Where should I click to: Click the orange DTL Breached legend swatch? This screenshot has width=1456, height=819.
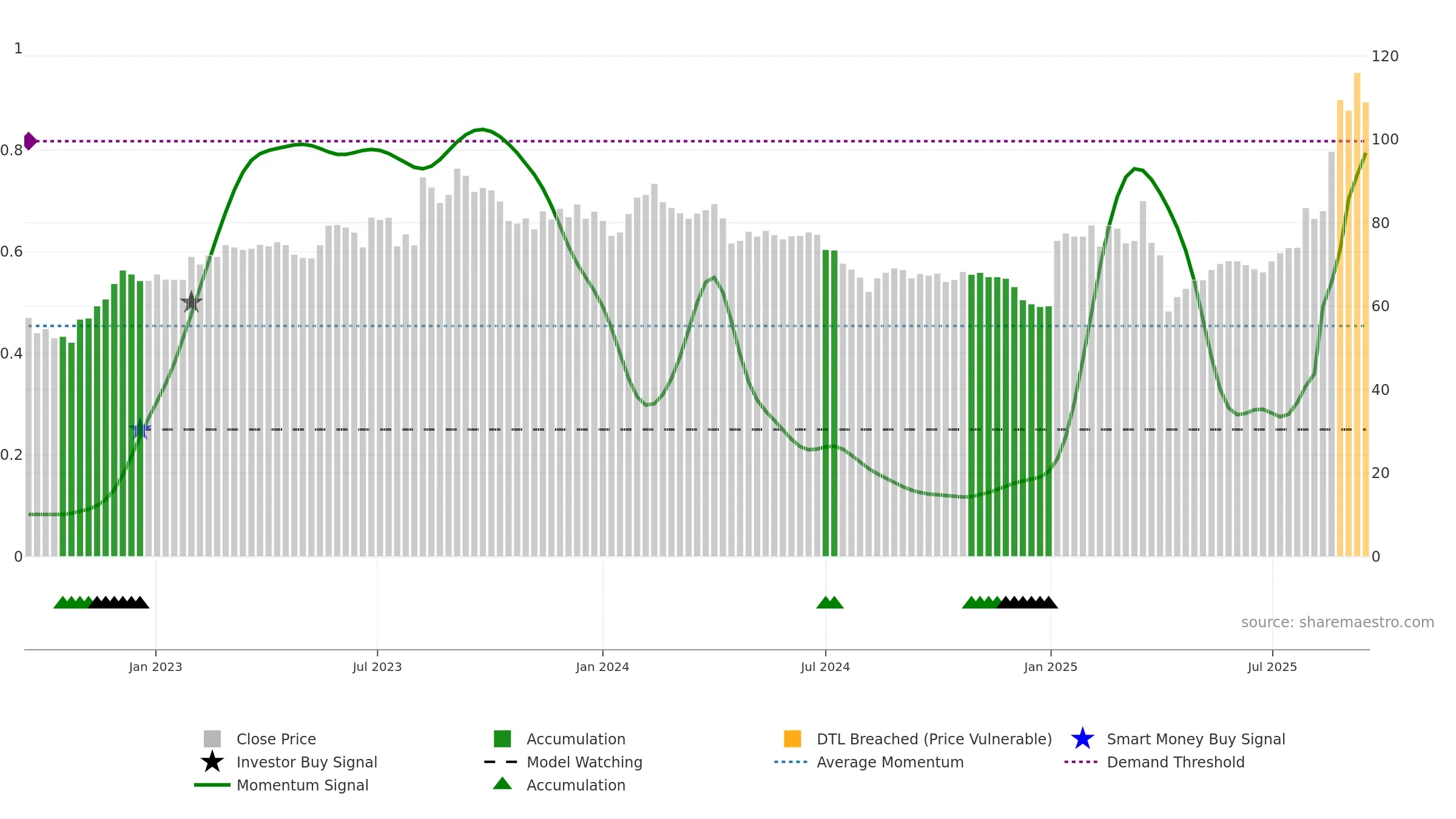click(x=792, y=738)
